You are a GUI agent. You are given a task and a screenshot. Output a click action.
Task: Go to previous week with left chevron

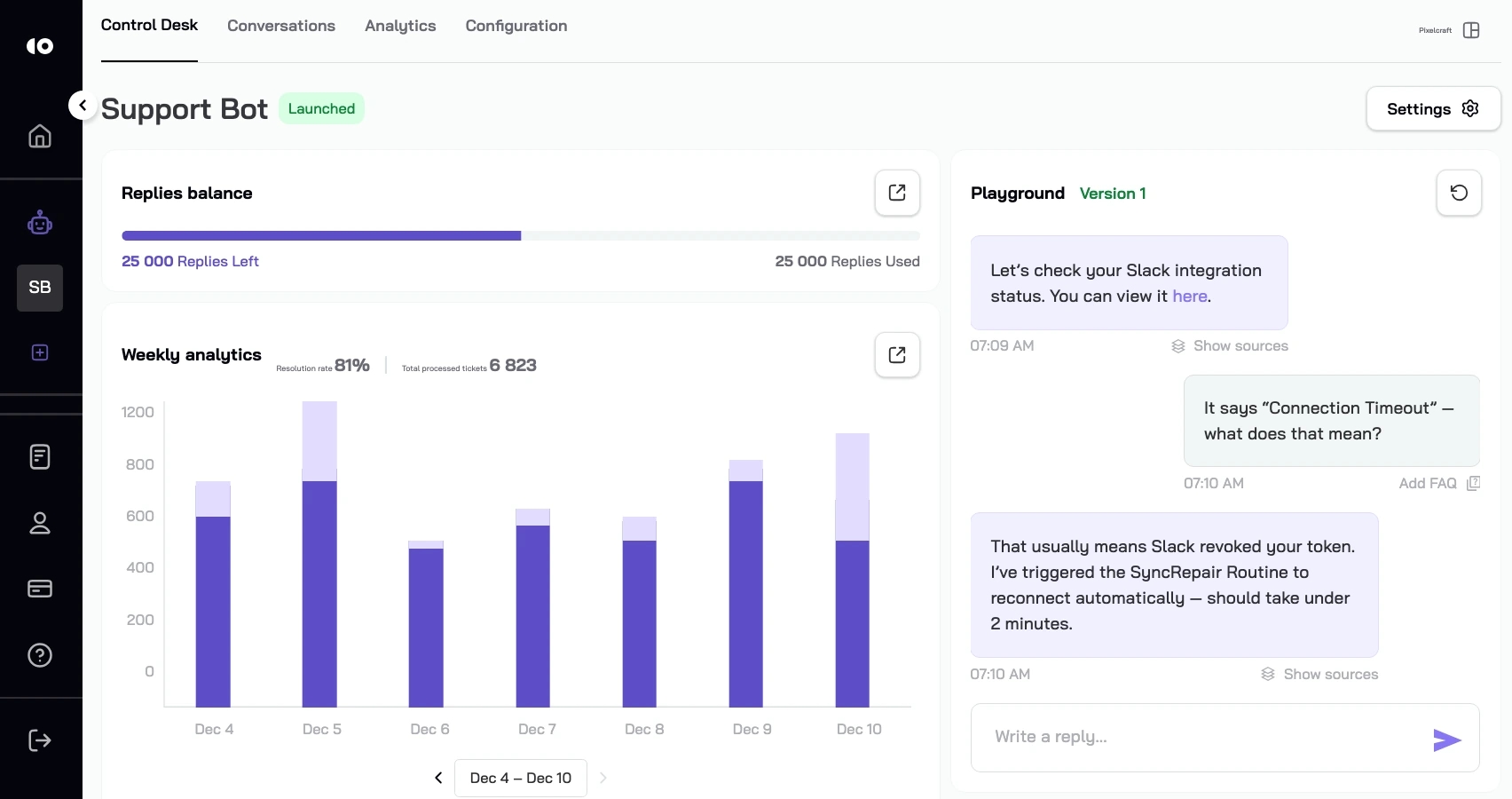[438, 778]
